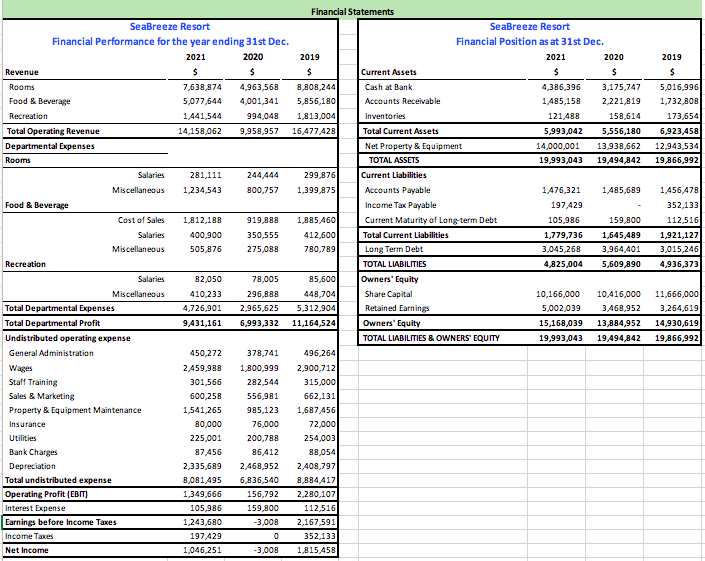
Task: Click the 'Revenue' heading cell
Action: tap(22, 72)
